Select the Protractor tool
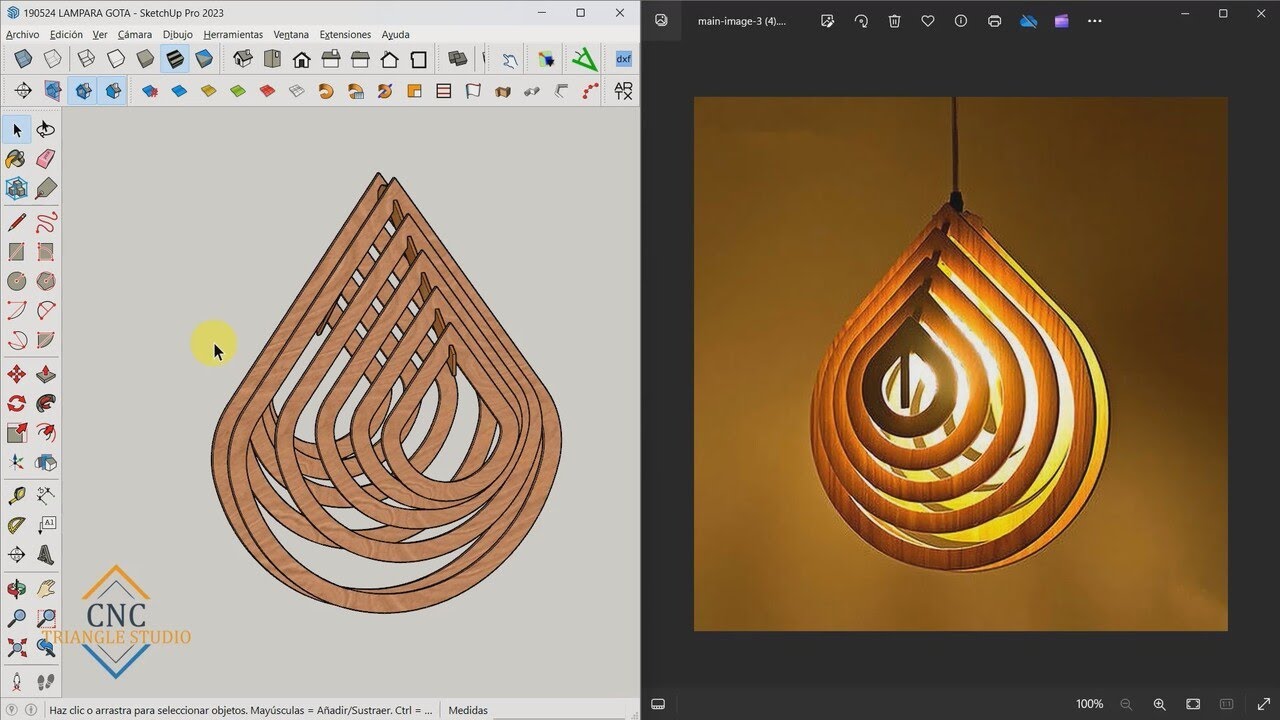The height and width of the screenshot is (720, 1280). pos(17,525)
